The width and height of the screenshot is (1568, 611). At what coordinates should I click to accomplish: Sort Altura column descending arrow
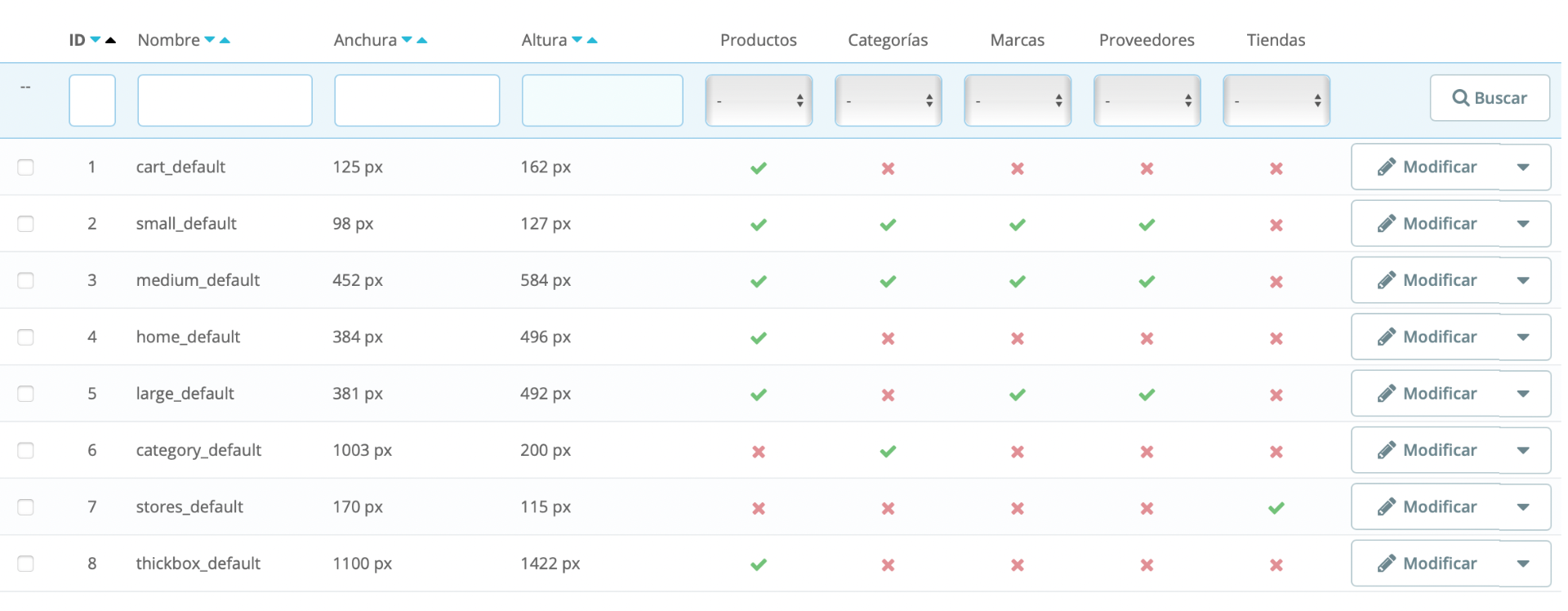tap(577, 40)
